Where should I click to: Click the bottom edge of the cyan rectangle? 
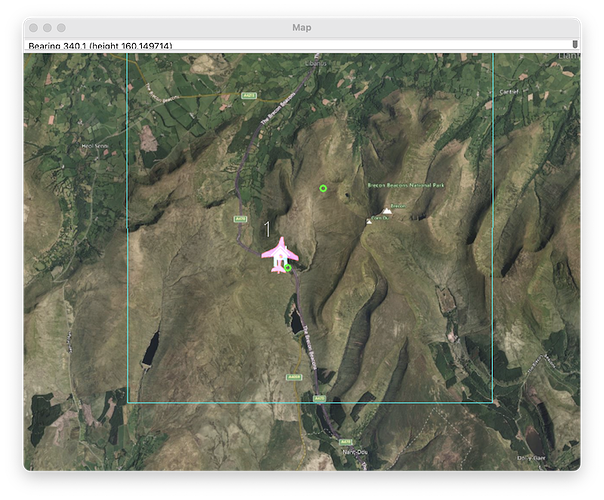click(310, 403)
